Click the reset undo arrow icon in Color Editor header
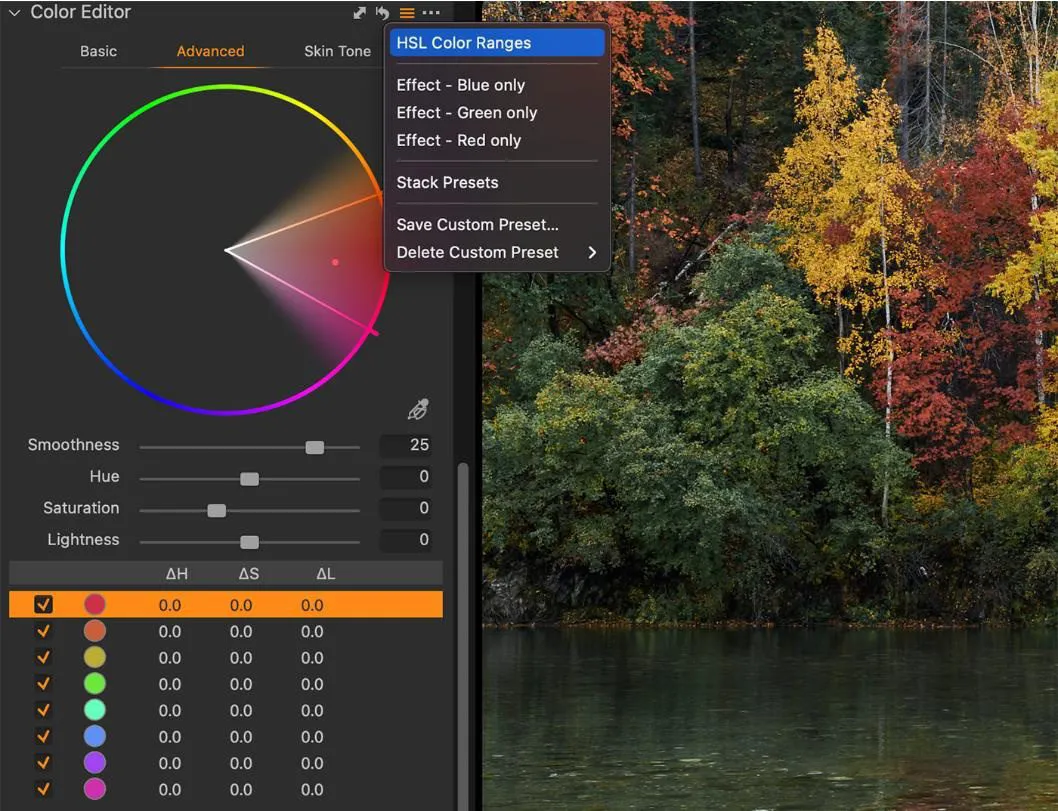The height and width of the screenshot is (811, 1058). pos(383,12)
